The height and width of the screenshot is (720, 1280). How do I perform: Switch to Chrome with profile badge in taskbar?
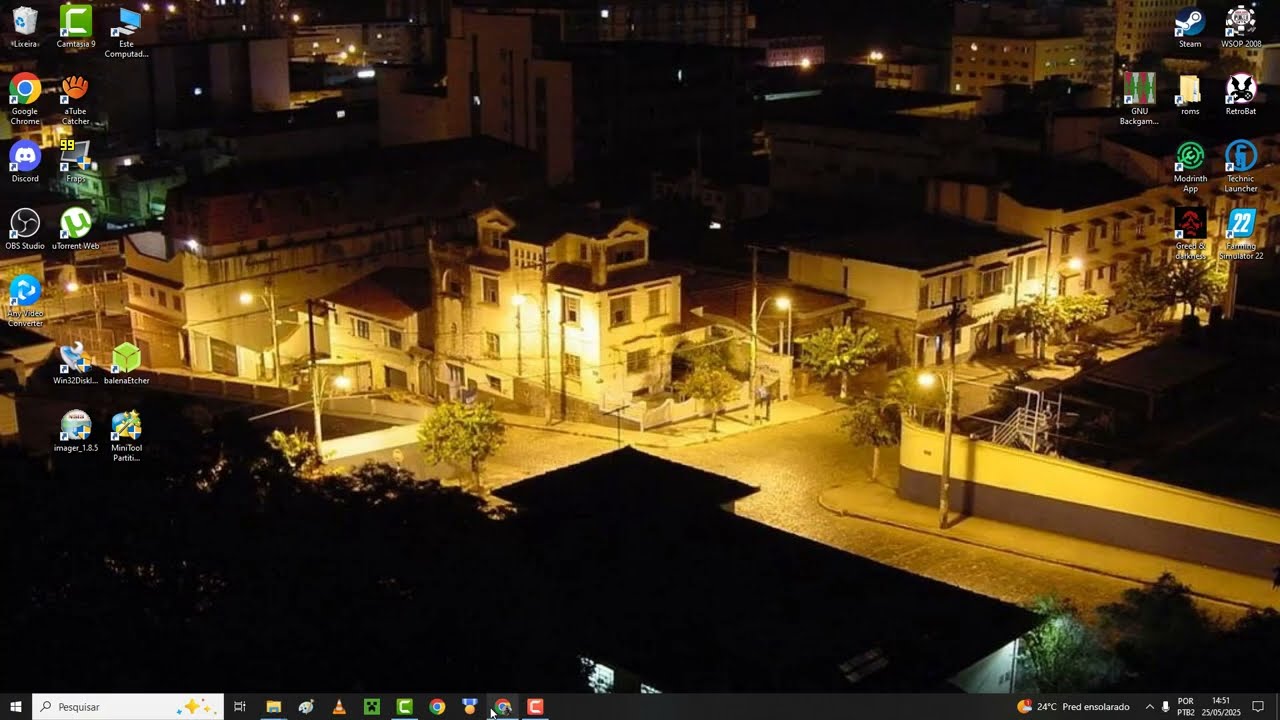pyautogui.click(x=503, y=707)
